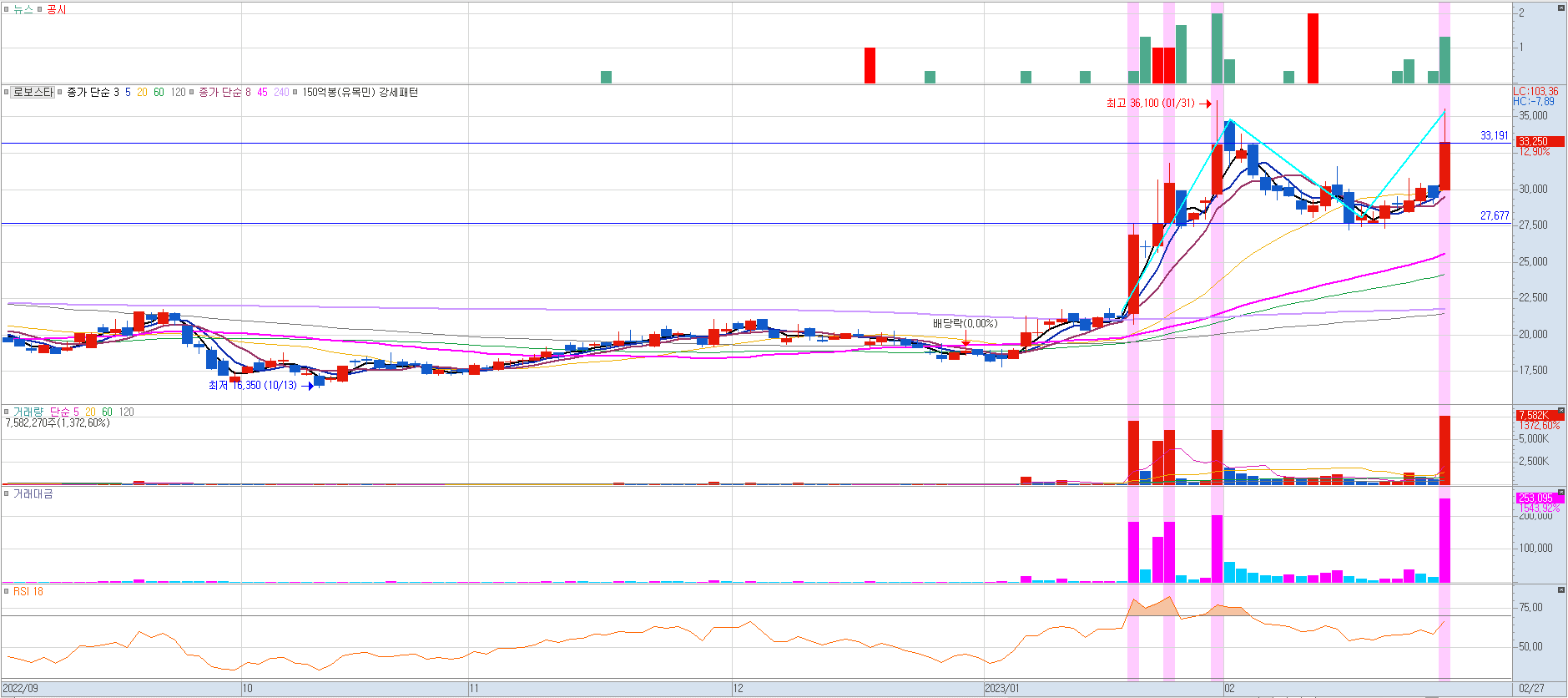Click the 2023/01 date on the time axis

pos(1002,689)
